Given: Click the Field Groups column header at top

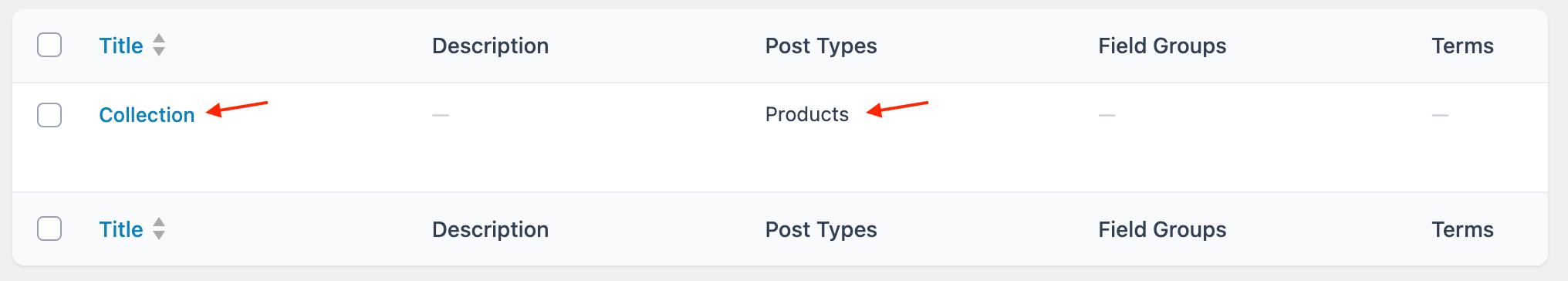Looking at the screenshot, I should pyautogui.click(x=1162, y=46).
